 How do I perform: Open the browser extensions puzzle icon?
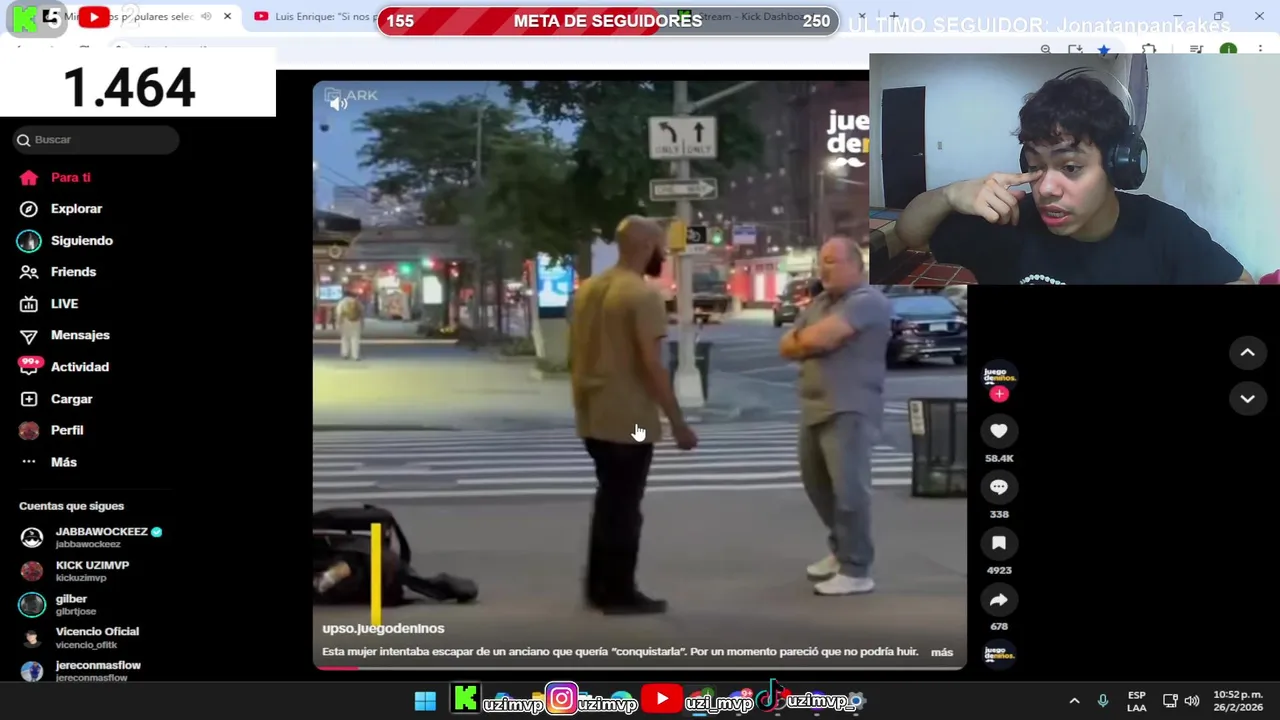tap(1149, 50)
